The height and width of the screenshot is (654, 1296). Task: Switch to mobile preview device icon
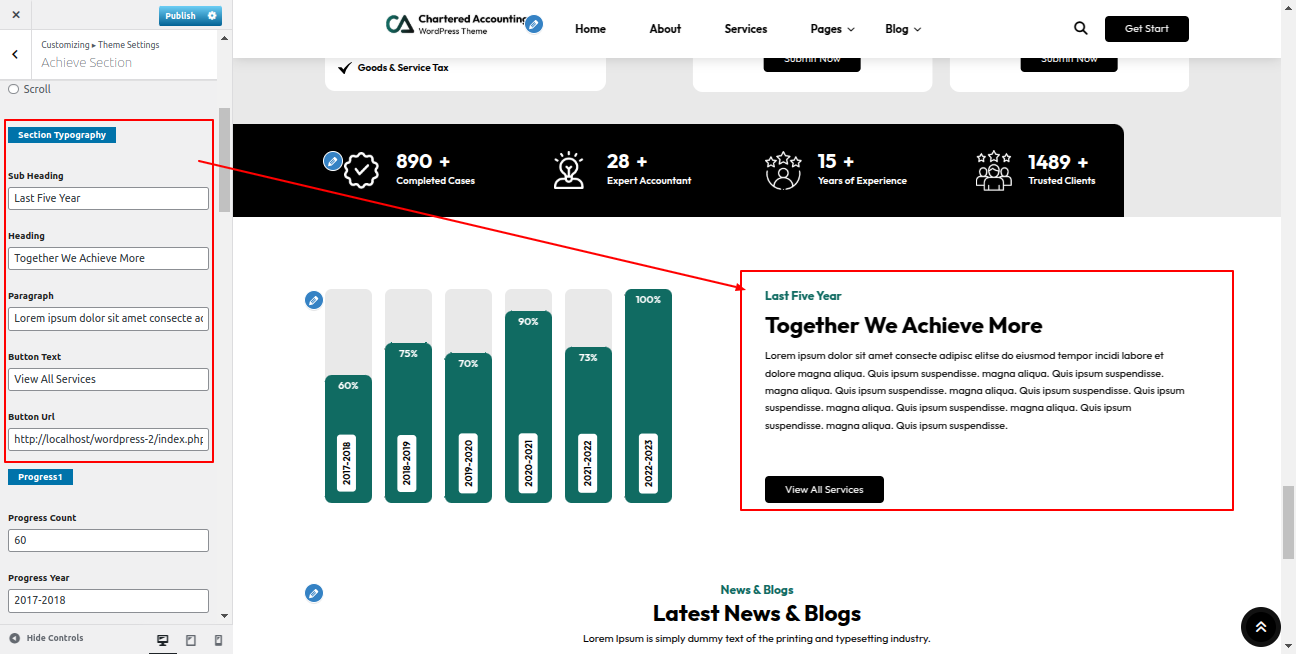point(219,640)
